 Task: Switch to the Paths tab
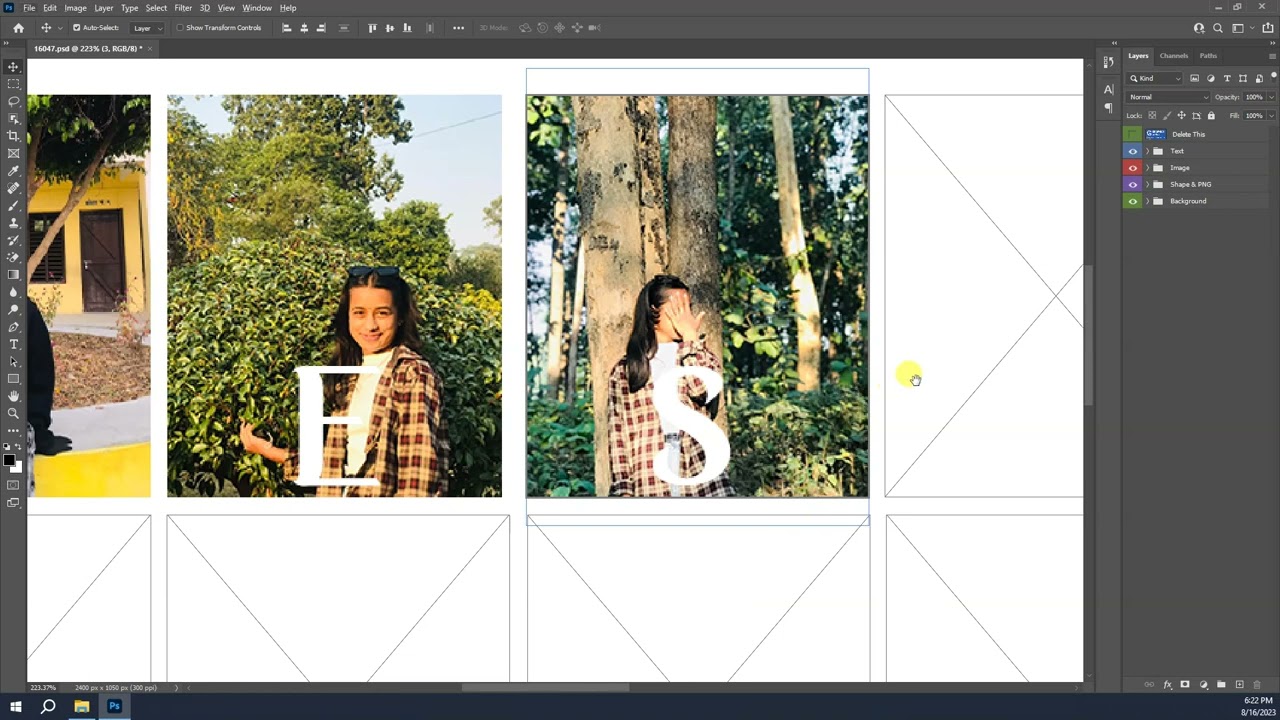pos(1208,56)
